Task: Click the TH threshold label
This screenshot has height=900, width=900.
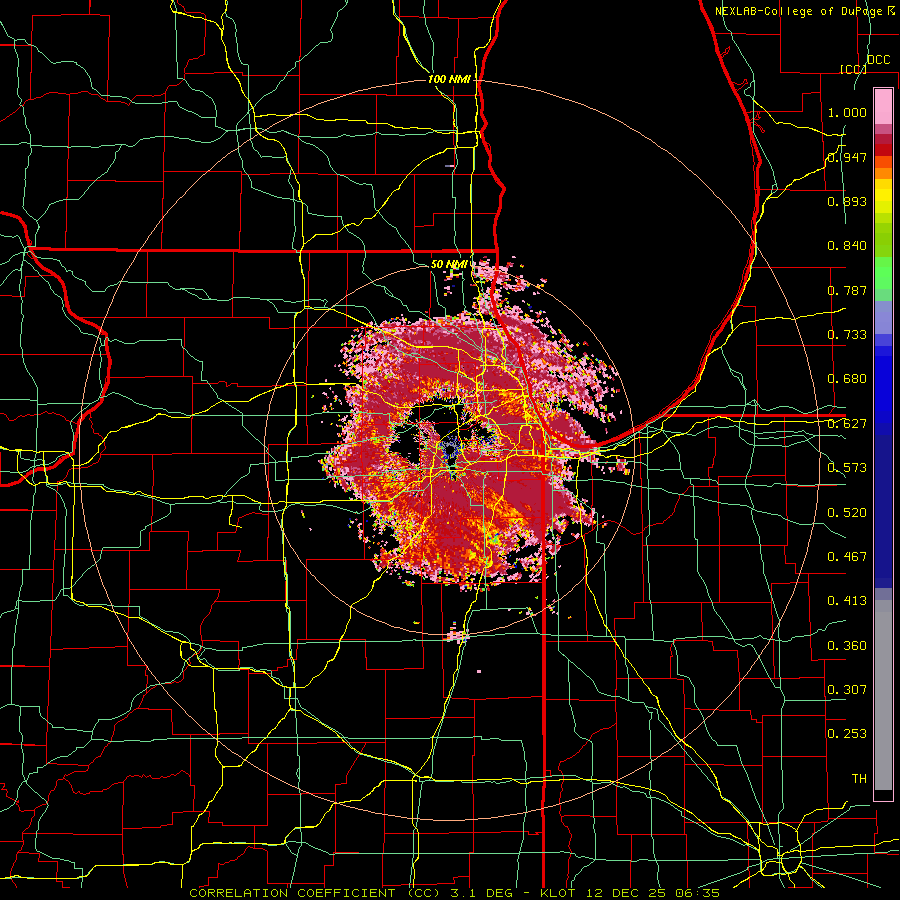Action: coord(859,779)
